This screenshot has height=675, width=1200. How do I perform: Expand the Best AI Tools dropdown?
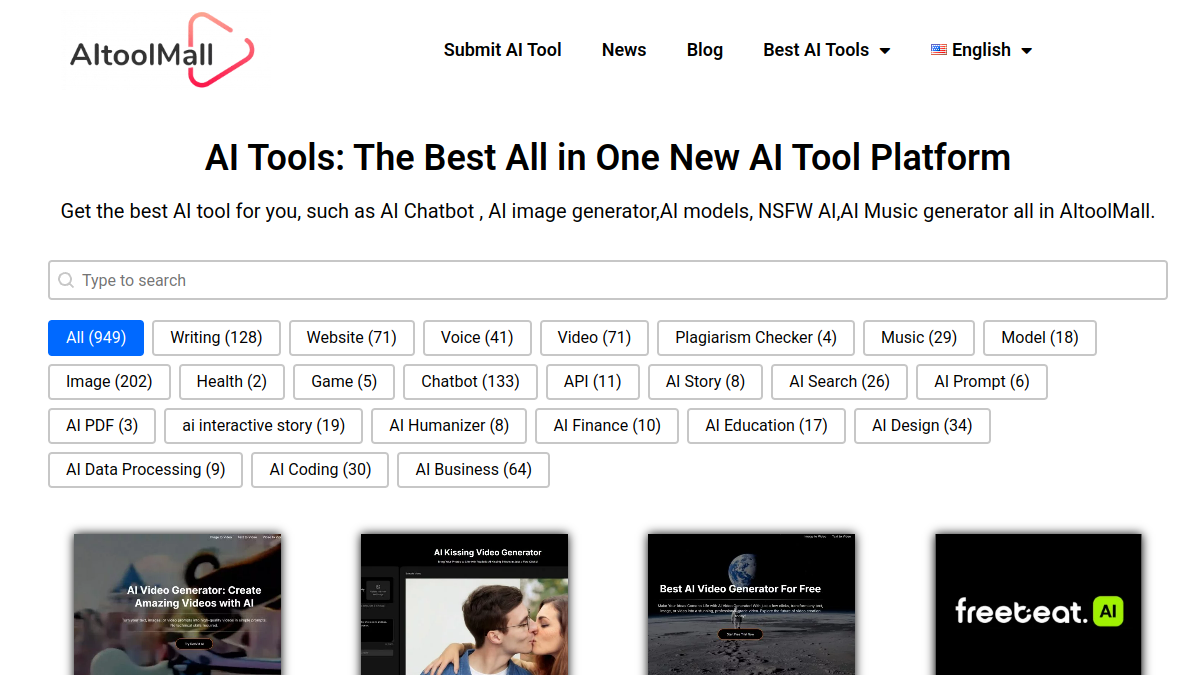(826, 50)
